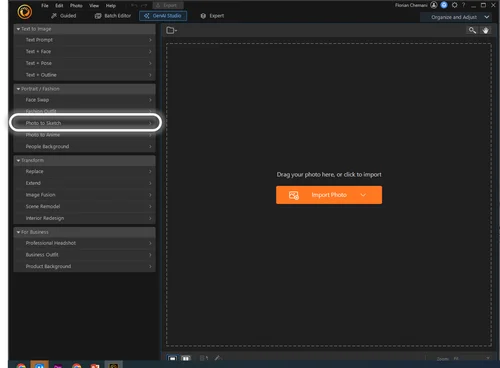500x368 pixels.
Task: Open the Organize and Adjust dropdown
Action: pos(456,17)
